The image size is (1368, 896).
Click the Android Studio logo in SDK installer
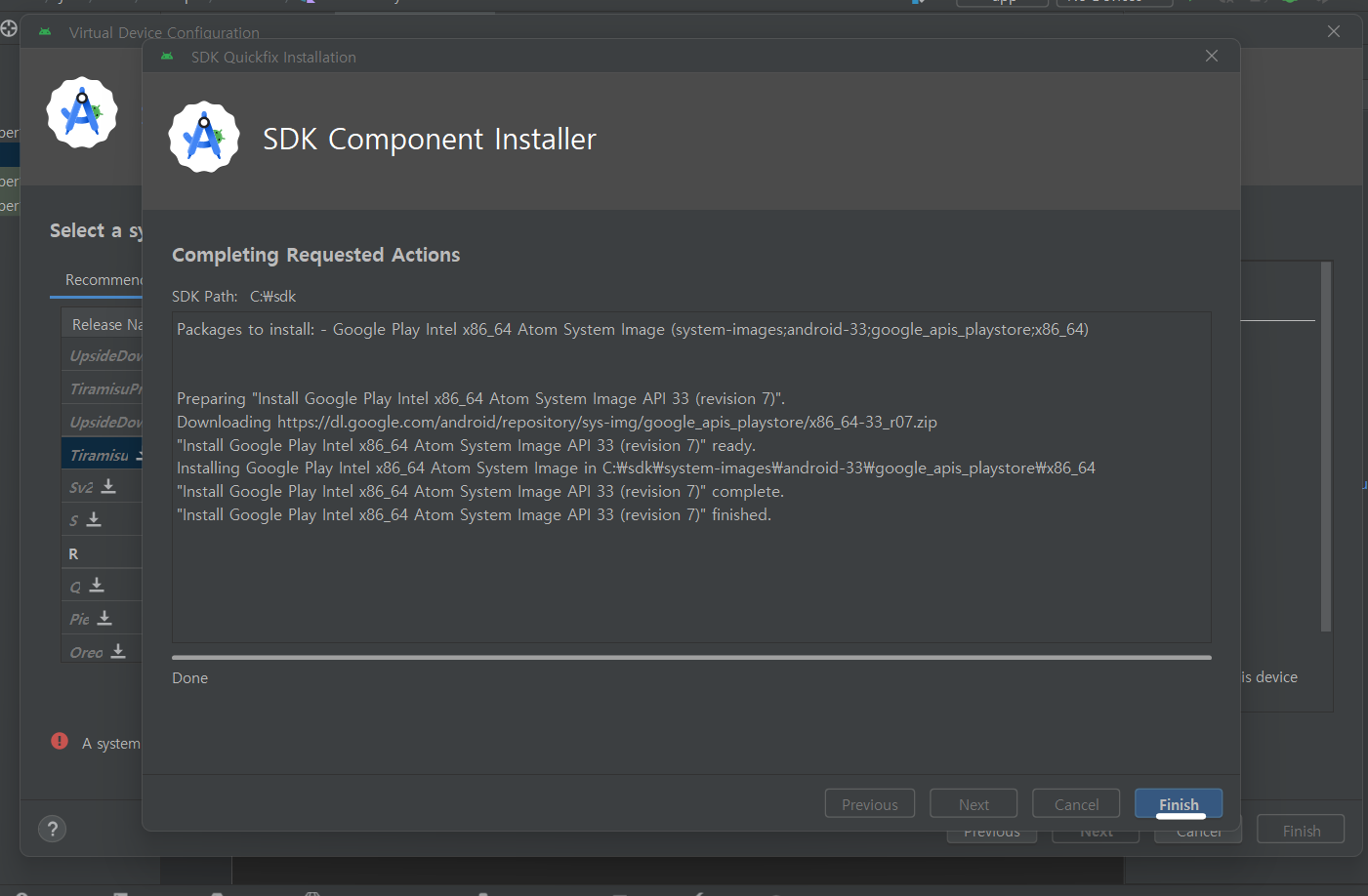click(204, 138)
